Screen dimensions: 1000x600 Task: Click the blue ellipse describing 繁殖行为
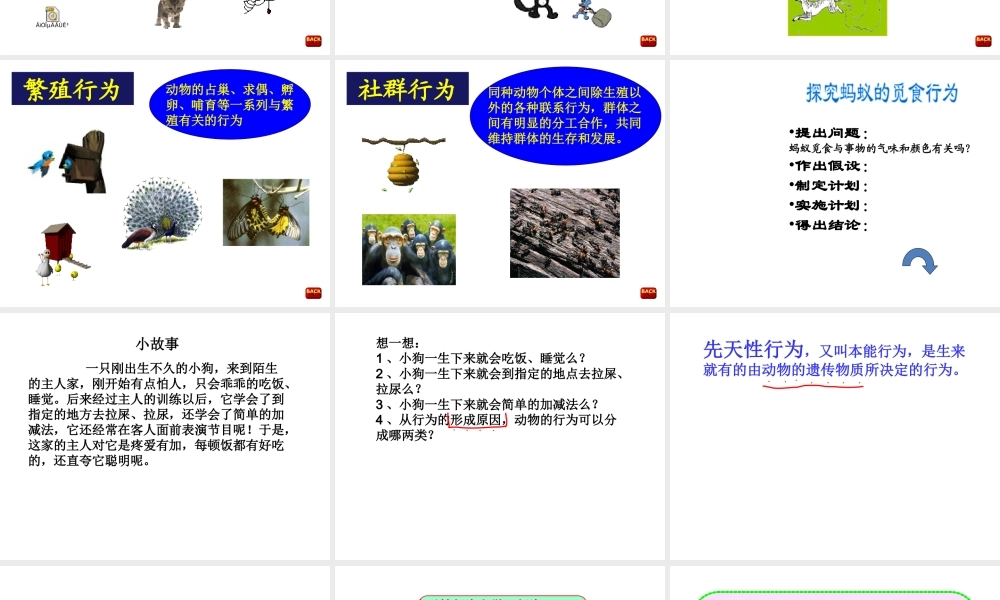230,105
